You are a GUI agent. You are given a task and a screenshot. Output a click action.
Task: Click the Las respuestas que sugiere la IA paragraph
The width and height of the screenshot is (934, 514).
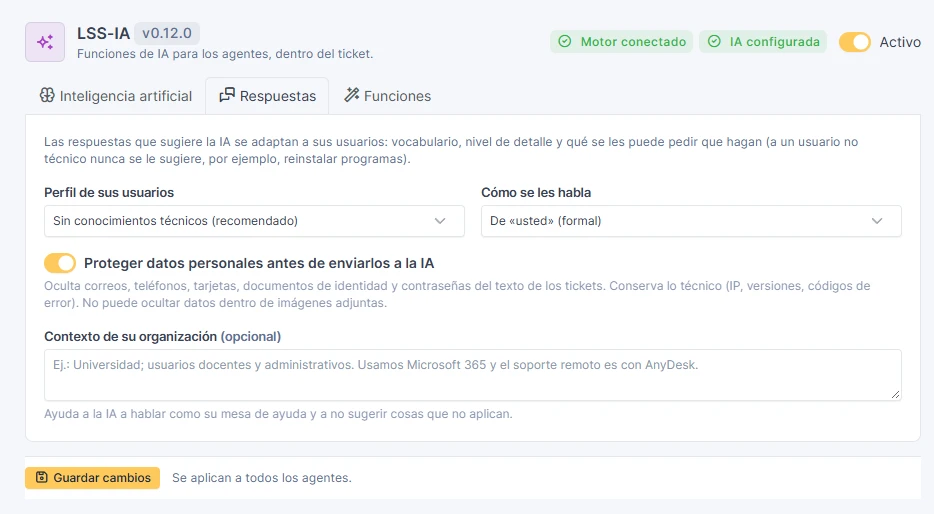coord(451,150)
